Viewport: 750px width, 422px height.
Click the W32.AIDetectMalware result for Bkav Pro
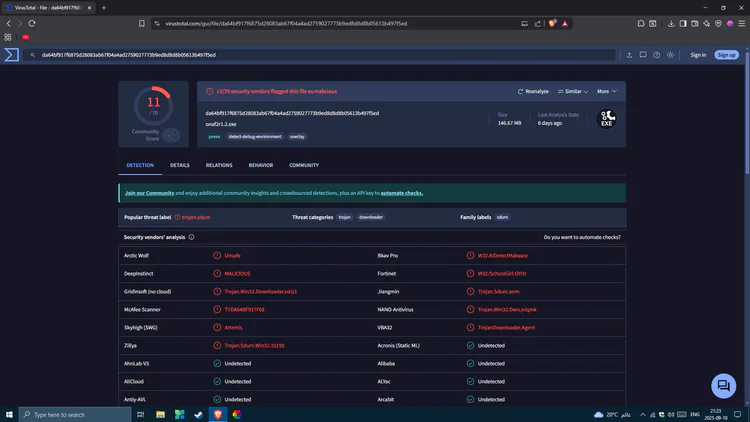[503, 255]
